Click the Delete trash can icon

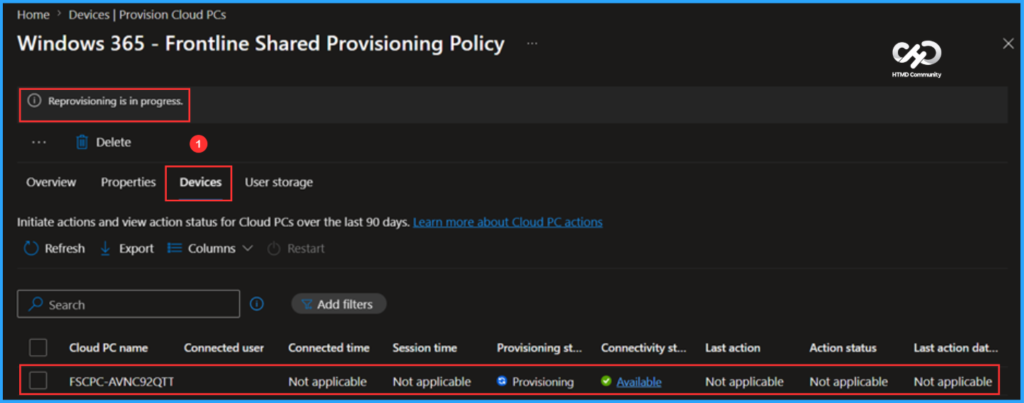82,142
